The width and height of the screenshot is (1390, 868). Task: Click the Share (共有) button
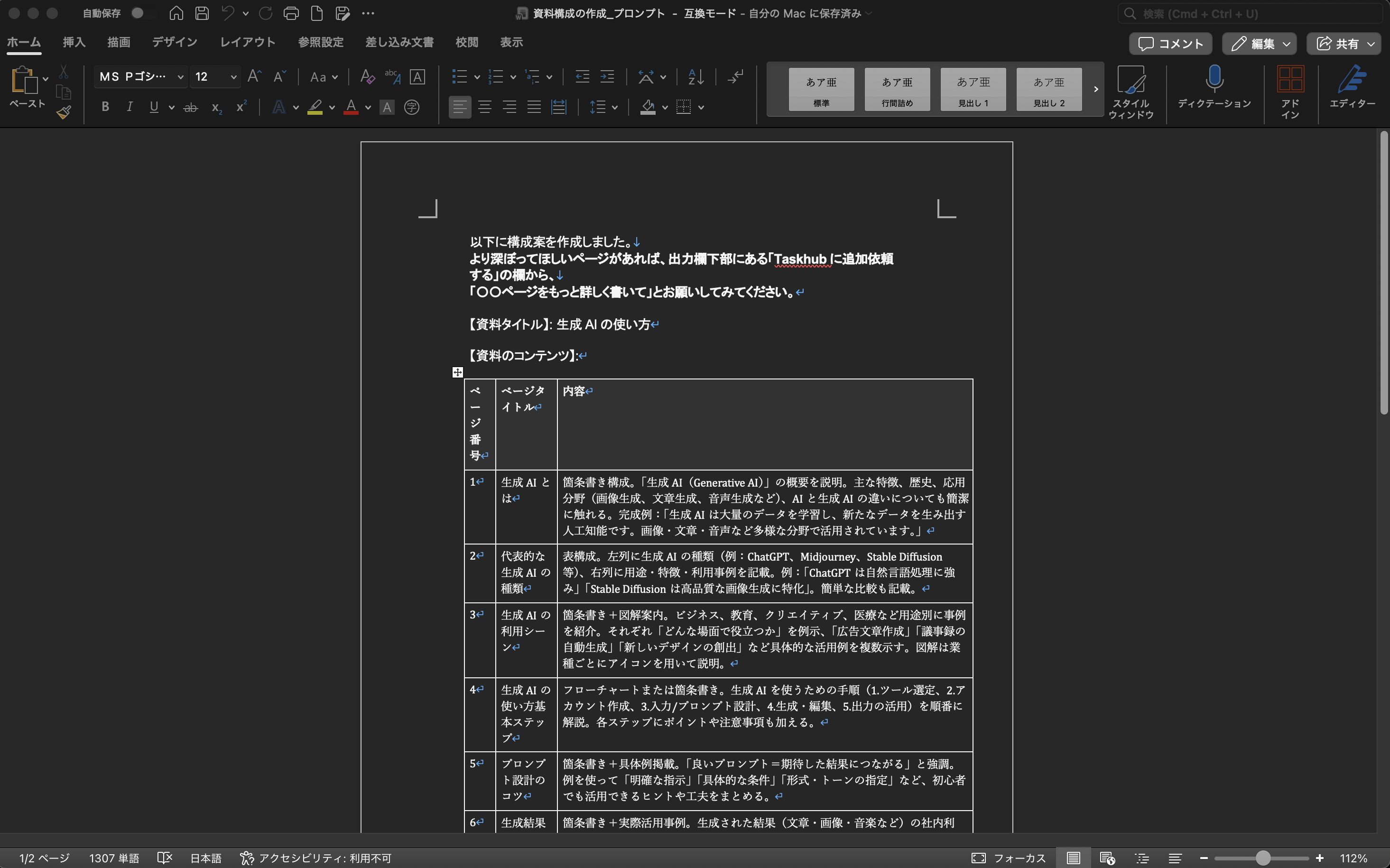[x=1344, y=44]
